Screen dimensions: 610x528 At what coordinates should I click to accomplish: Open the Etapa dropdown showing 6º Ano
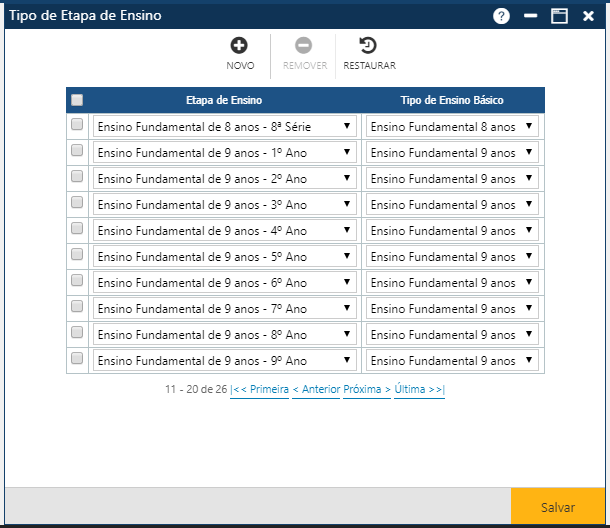coord(224,282)
